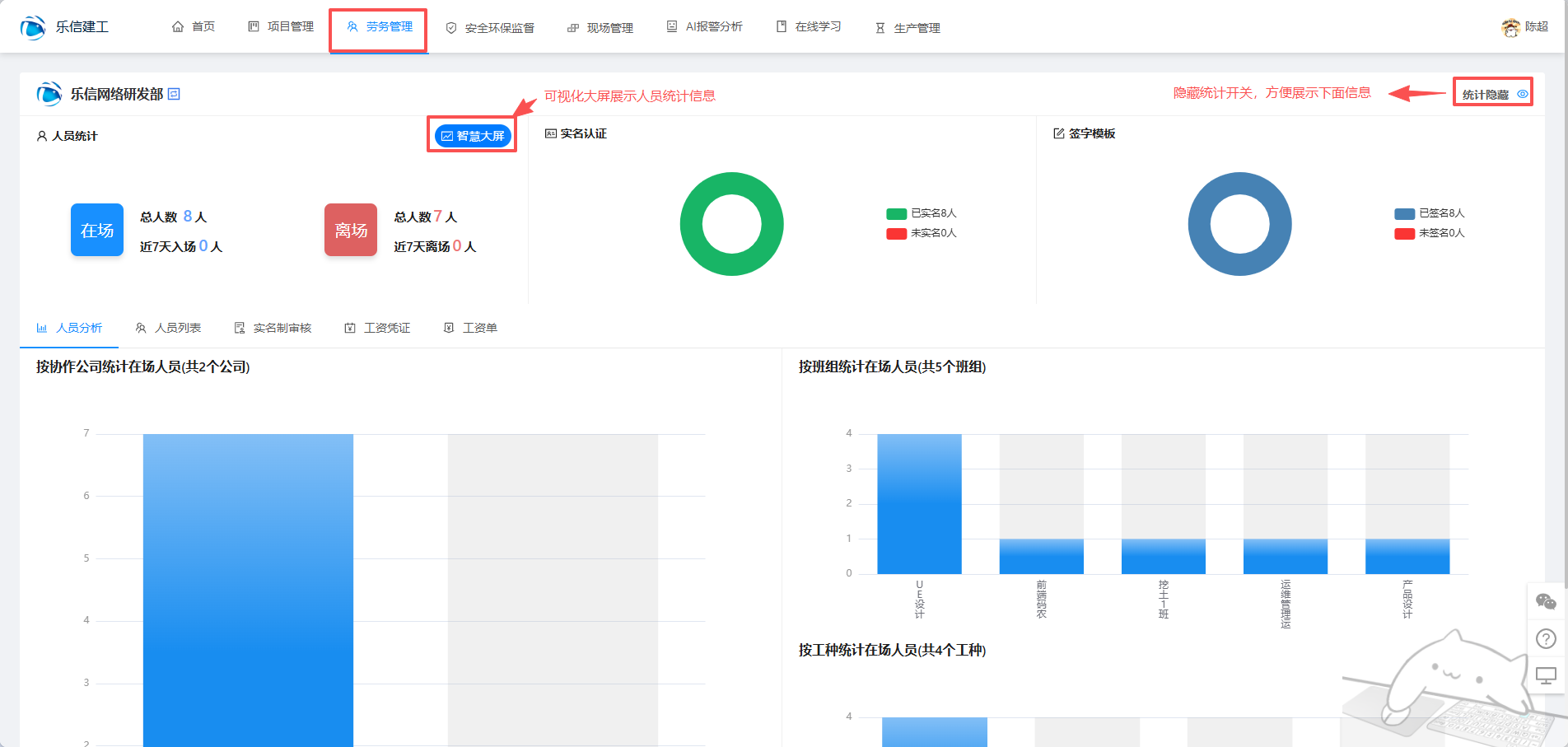Toggle 未签名0人 legend entry
The width and height of the screenshot is (1568, 747).
tap(1430, 233)
